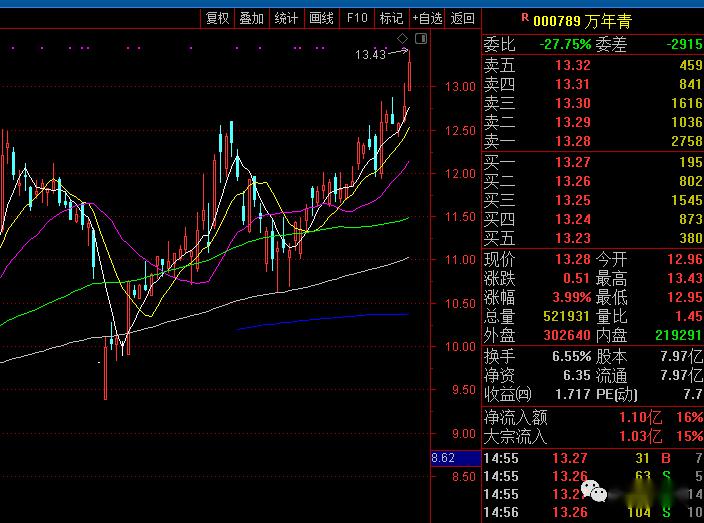Viewport: 704px width, 523px height.
Task: Click the red R icon beside stock code
Action: tap(524, 18)
